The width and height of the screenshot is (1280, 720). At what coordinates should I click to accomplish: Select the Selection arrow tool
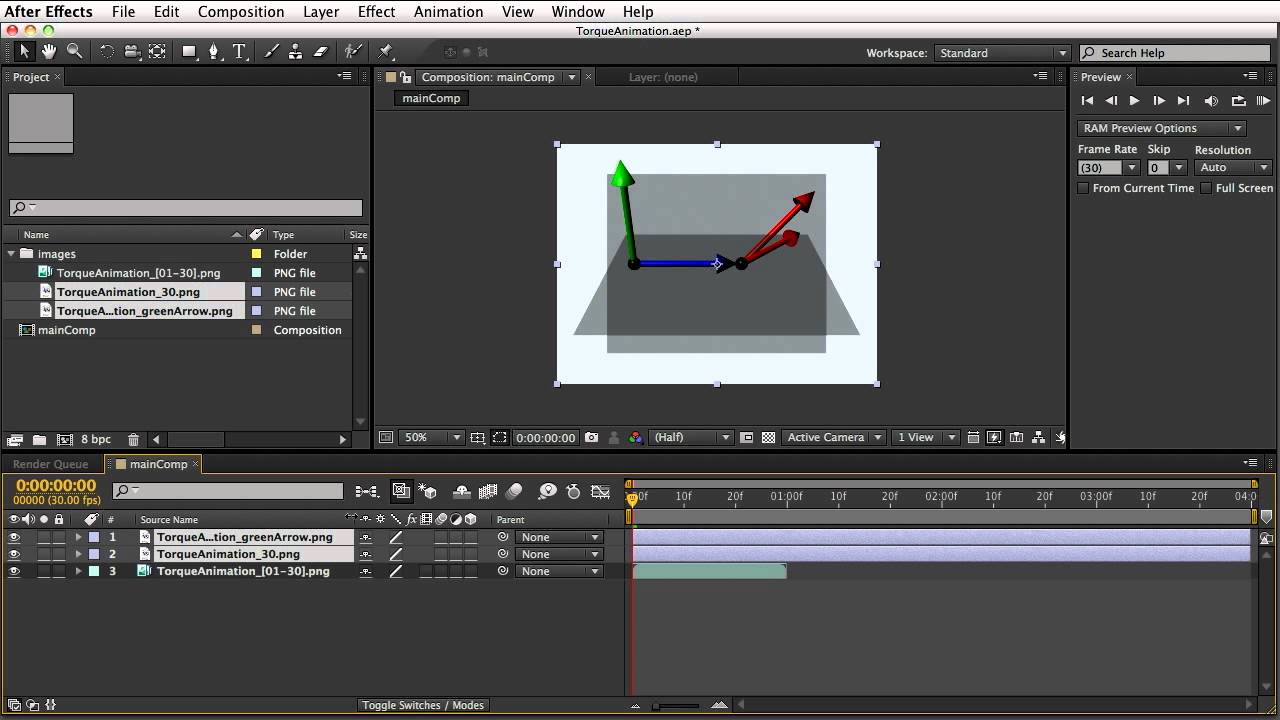25,52
